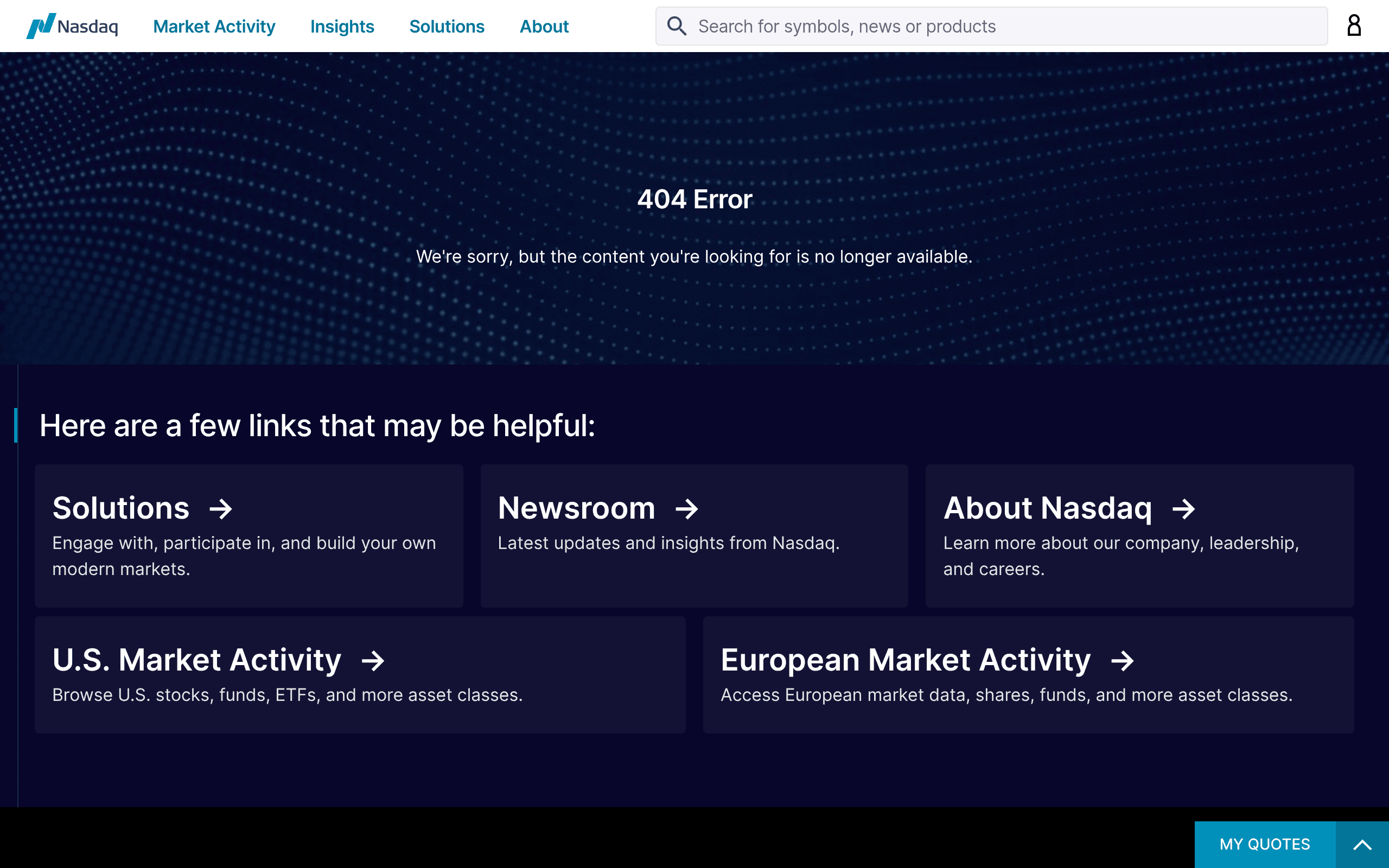Click 'Learn more about our company' description
This screenshot has height=868, width=1389.
pos(1121,556)
